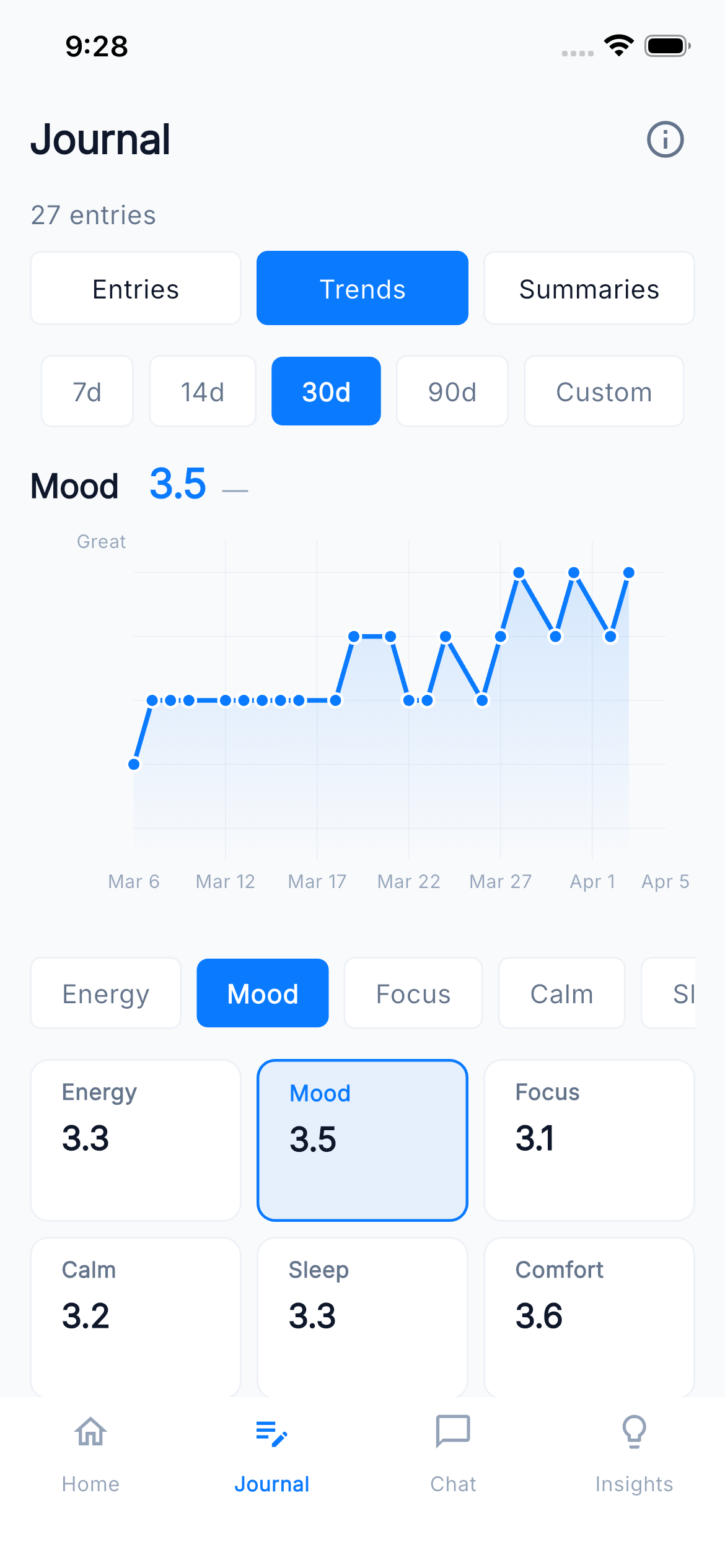Image resolution: width=725 pixels, height=1568 pixels.
Task: Select the 7d time range
Action: point(87,391)
